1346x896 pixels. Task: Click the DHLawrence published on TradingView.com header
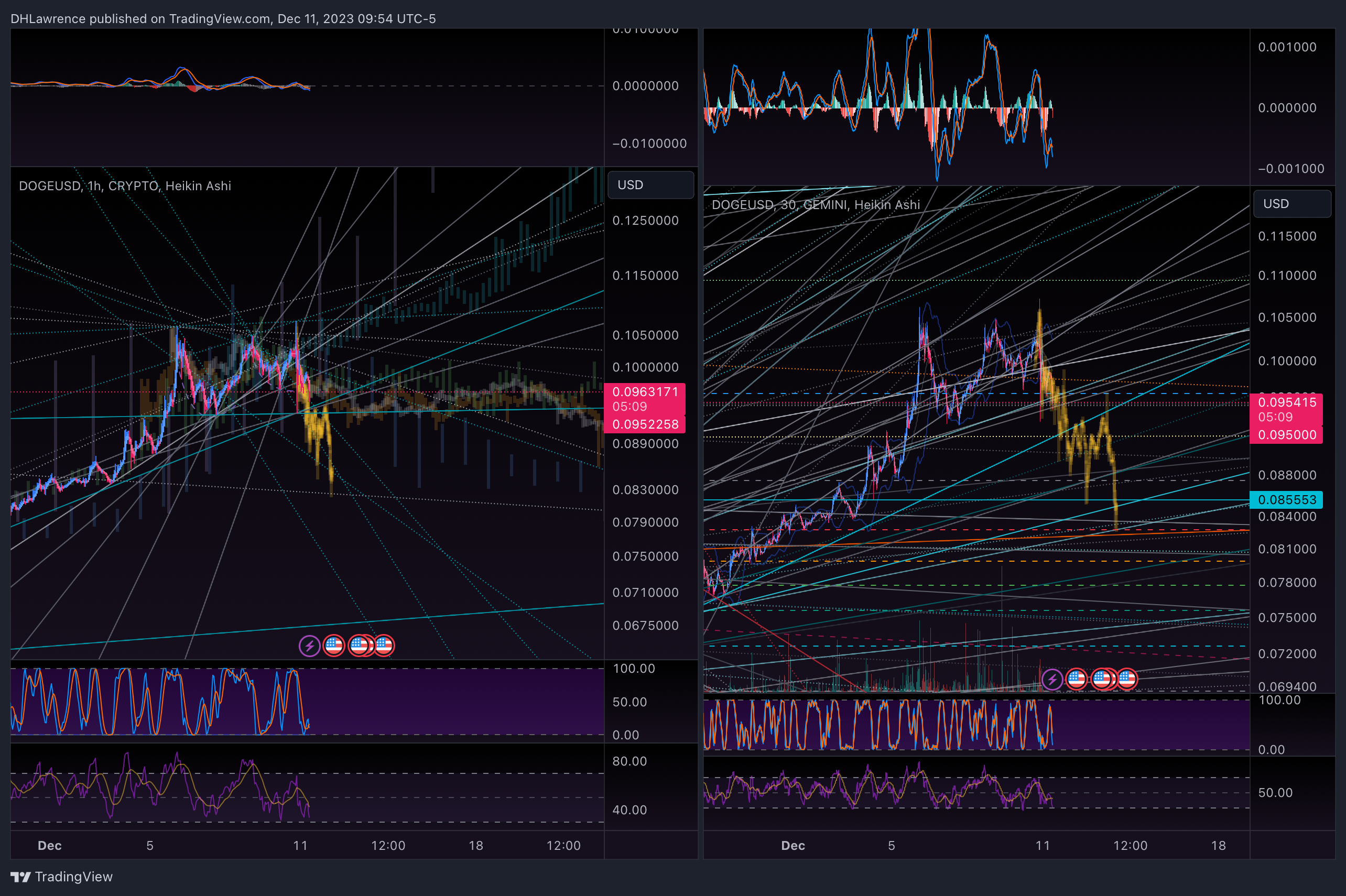click(x=223, y=19)
